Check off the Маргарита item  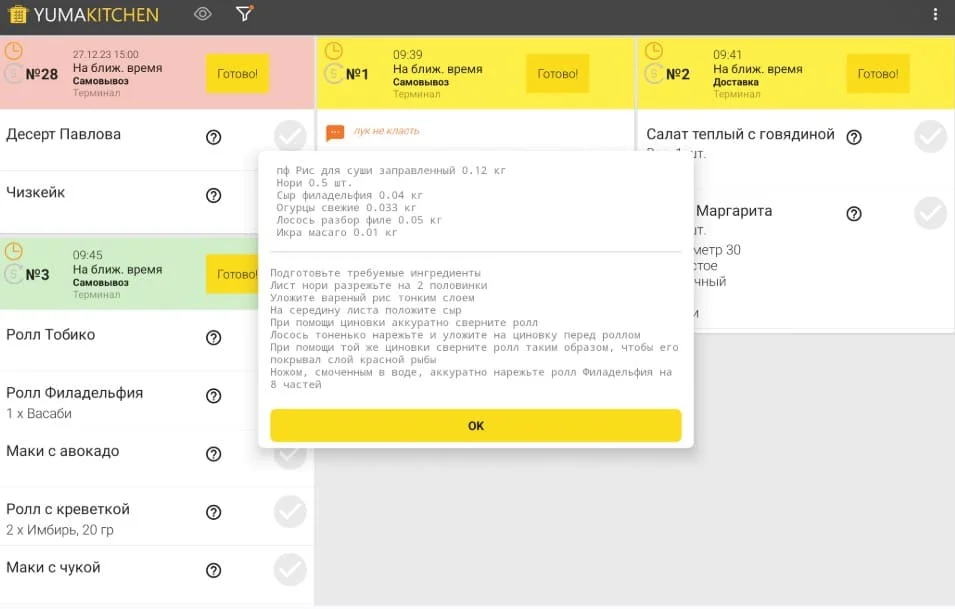coord(930,213)
